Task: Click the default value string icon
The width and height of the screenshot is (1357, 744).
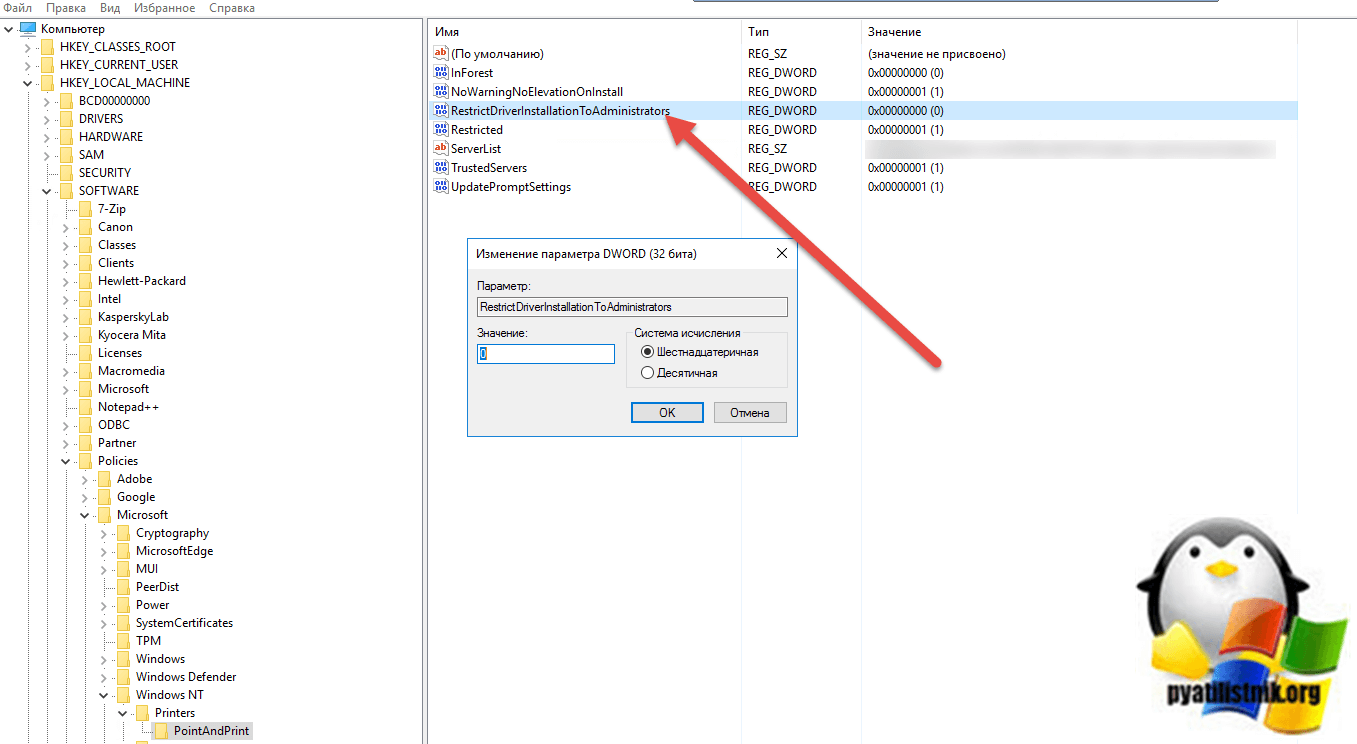Action: 441,53
